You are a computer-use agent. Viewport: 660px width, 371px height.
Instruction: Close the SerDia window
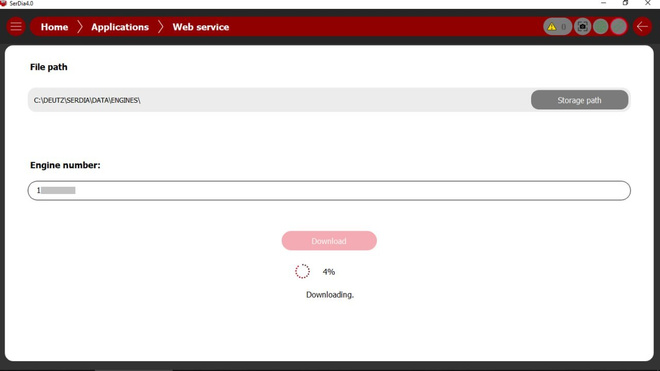click(648, 3)
